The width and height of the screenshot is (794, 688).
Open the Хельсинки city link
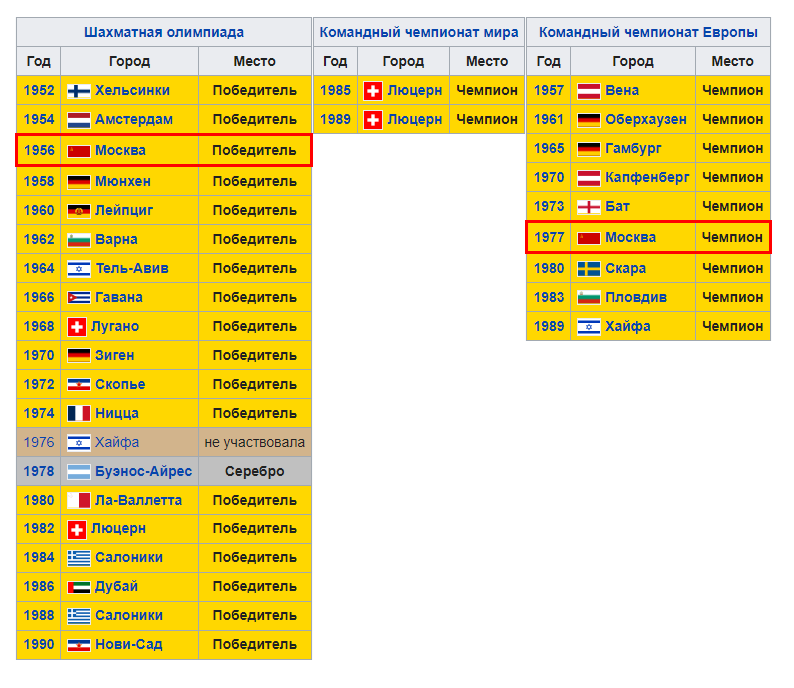[132, 91]
